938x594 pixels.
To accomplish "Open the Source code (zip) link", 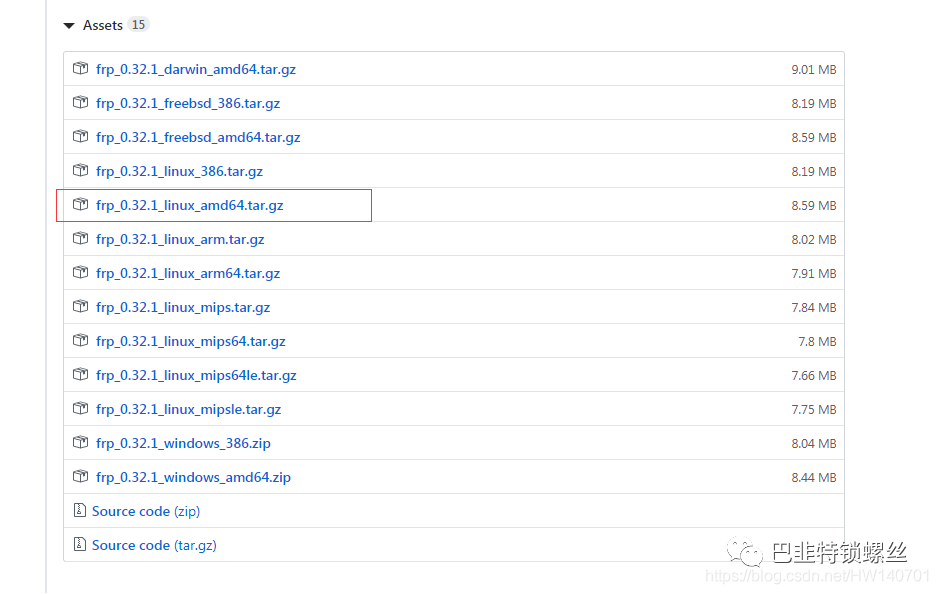I will click(x=146, y=512).
